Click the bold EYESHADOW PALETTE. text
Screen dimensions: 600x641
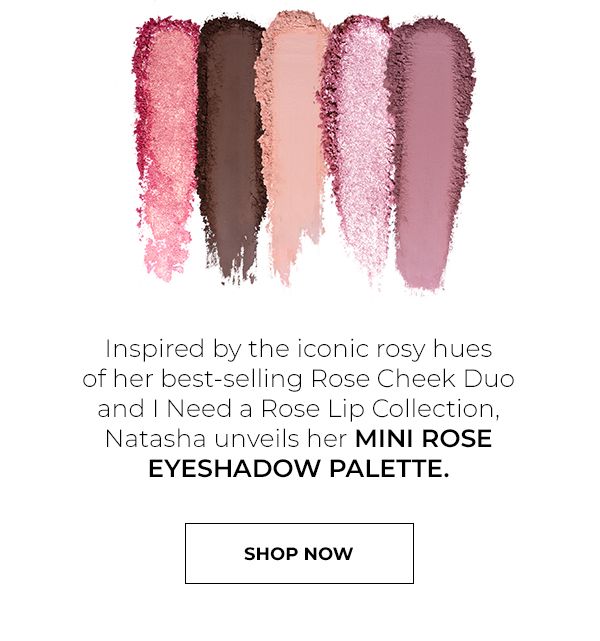click(299, 468)
